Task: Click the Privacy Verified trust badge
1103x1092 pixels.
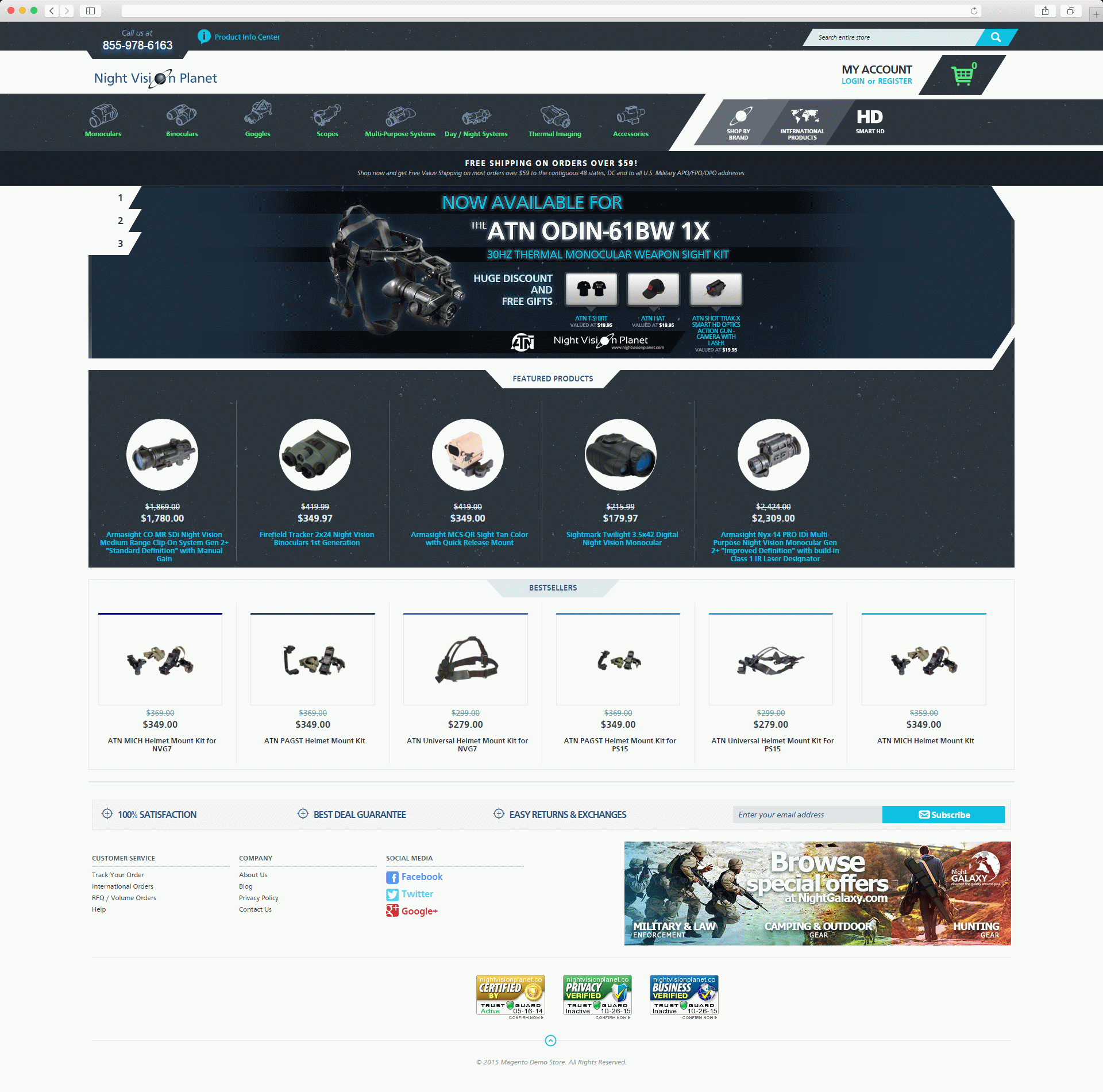Action: point(597,998)
